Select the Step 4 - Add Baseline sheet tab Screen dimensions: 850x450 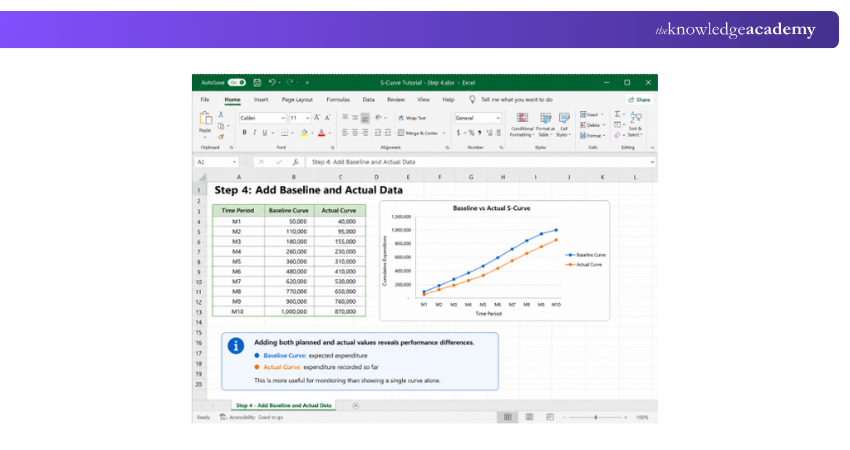pos(284,406)
